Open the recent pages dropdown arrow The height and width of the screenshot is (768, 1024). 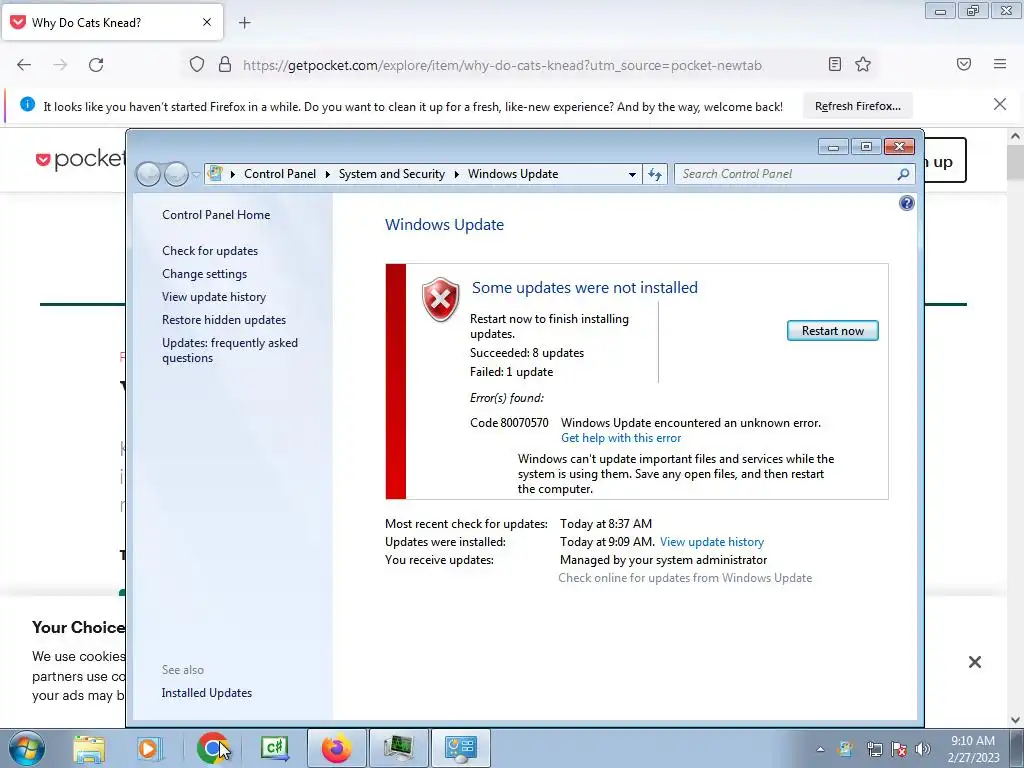pos(196,174)
